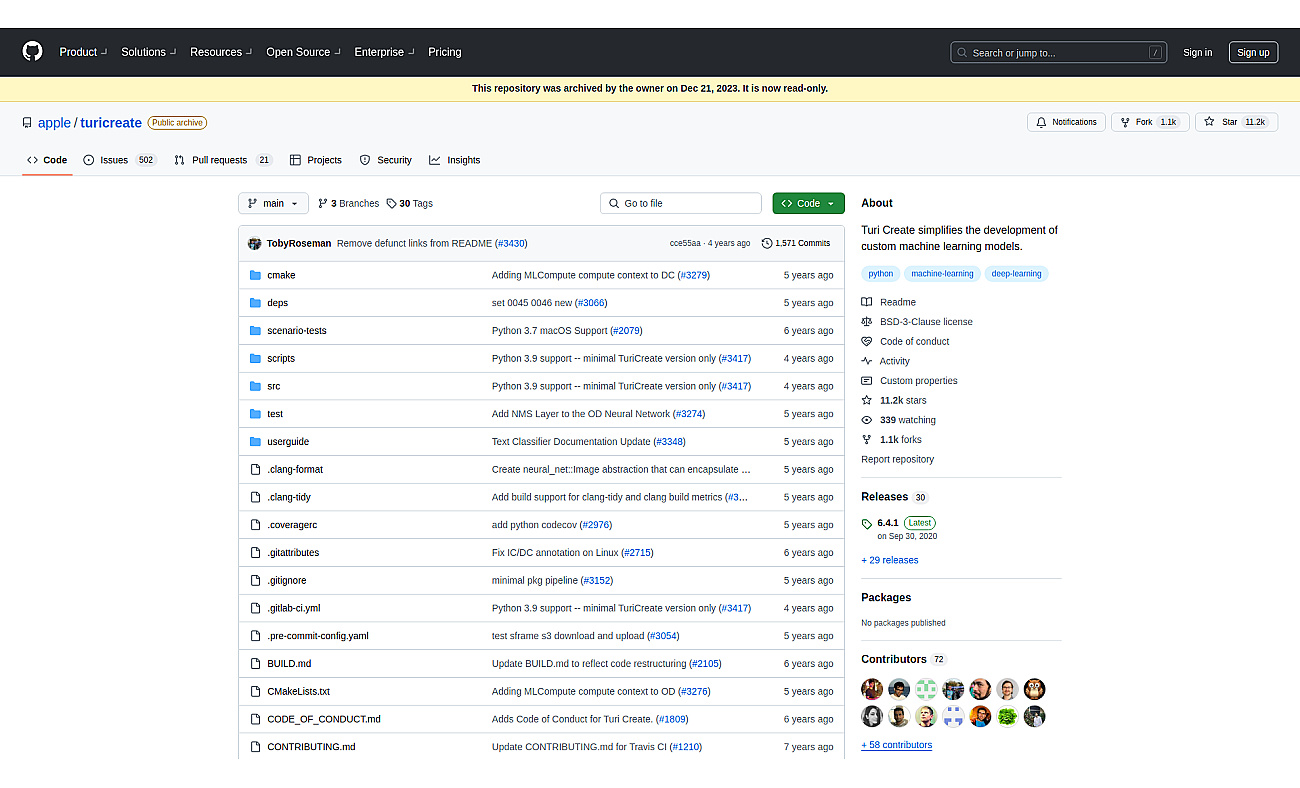View the 3 Branches link
Screen dimensions: 1300x788
349,203
